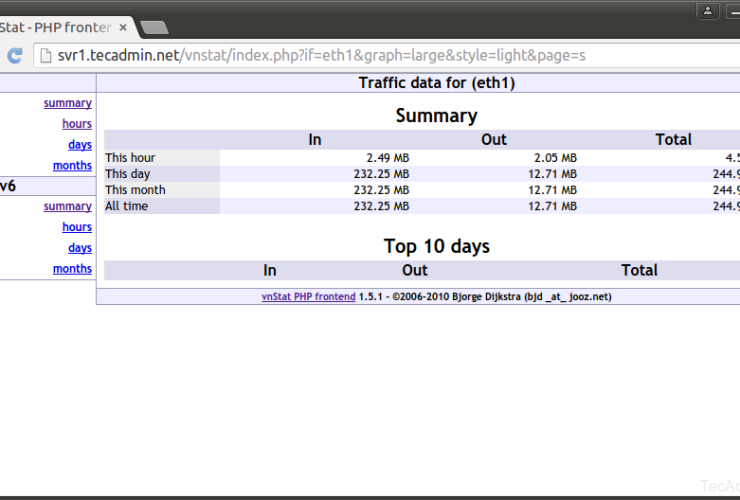Screen dimensions: 740x500
Task: Open the months link above the v6 heading
Action: 72,166
